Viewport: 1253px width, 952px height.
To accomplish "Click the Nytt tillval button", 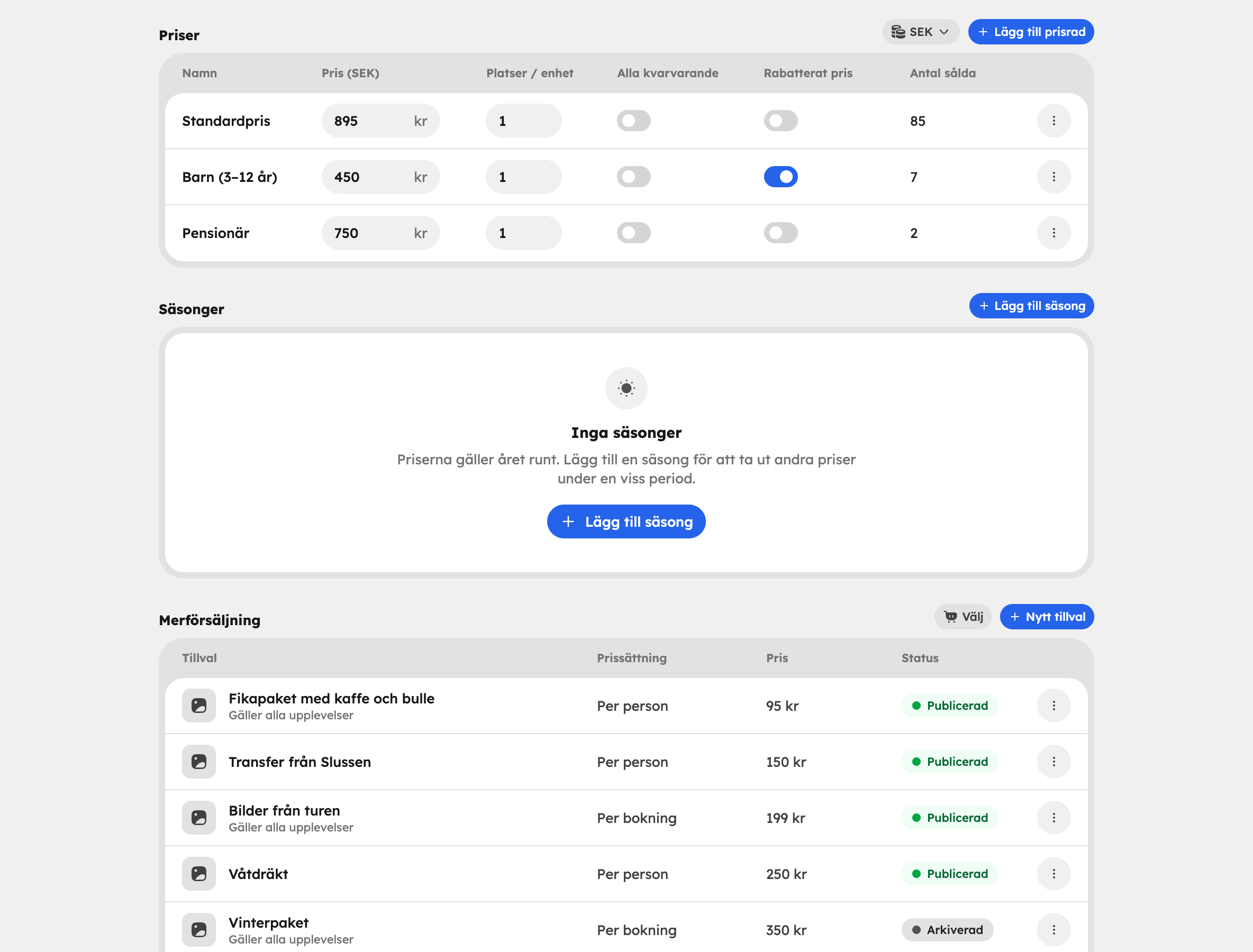I will 1047,617.
